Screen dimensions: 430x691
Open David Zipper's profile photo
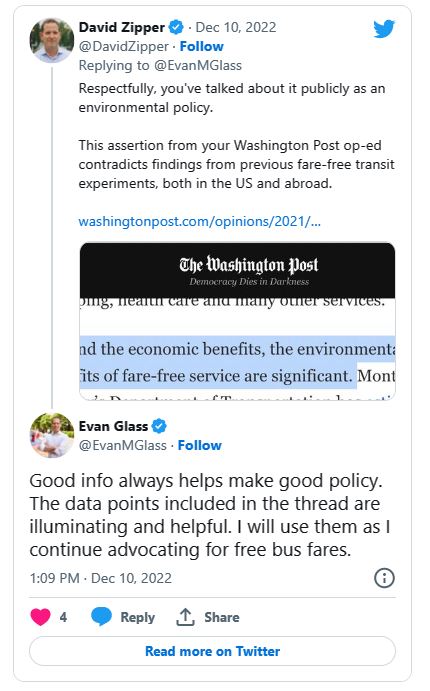pyautogui.click(x=52, y=40)
